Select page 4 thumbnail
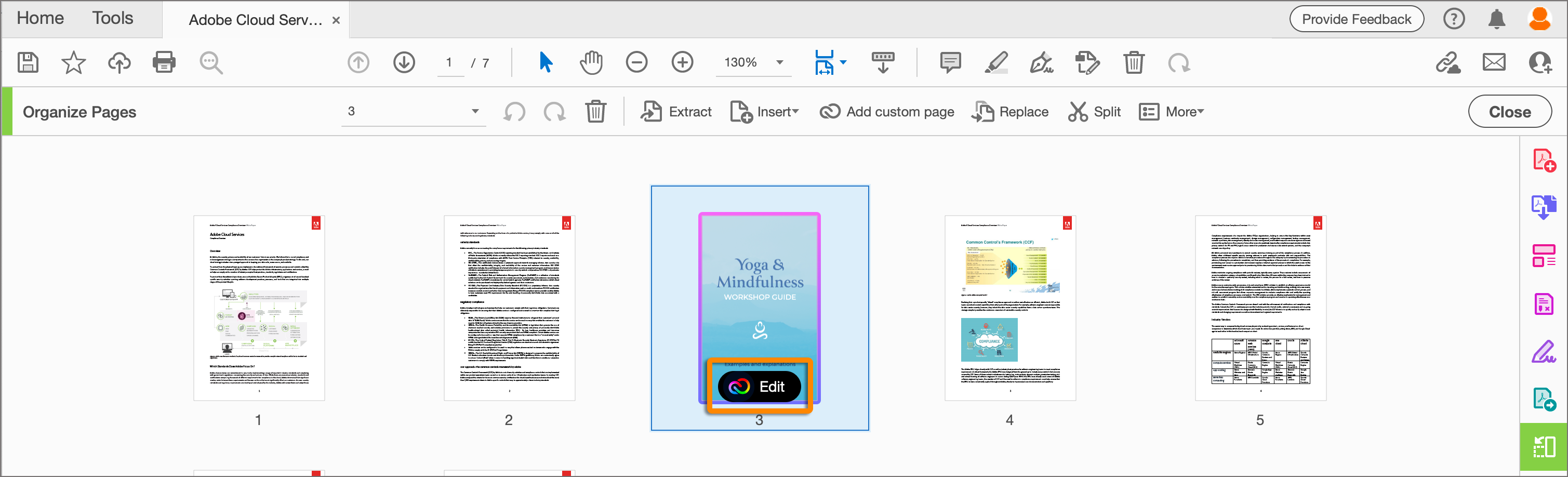Image resolution: width=1568 pixels, height=477 pixels. tap(1011, 308)
